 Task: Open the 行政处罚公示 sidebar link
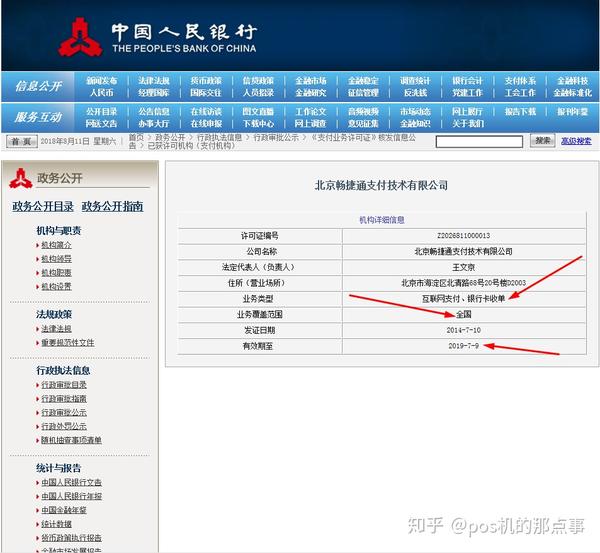64,426
